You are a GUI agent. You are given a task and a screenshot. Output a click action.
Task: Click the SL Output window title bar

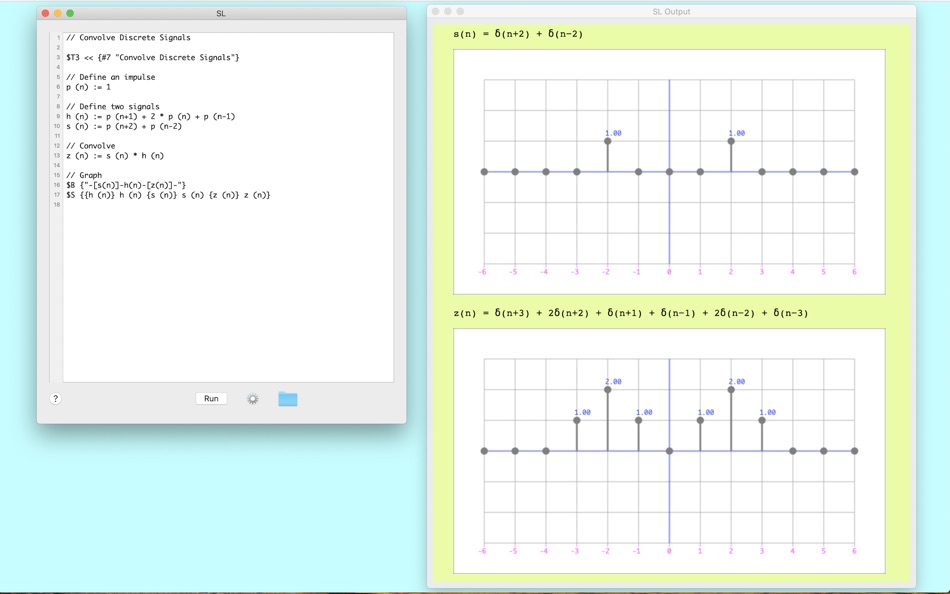671,12
